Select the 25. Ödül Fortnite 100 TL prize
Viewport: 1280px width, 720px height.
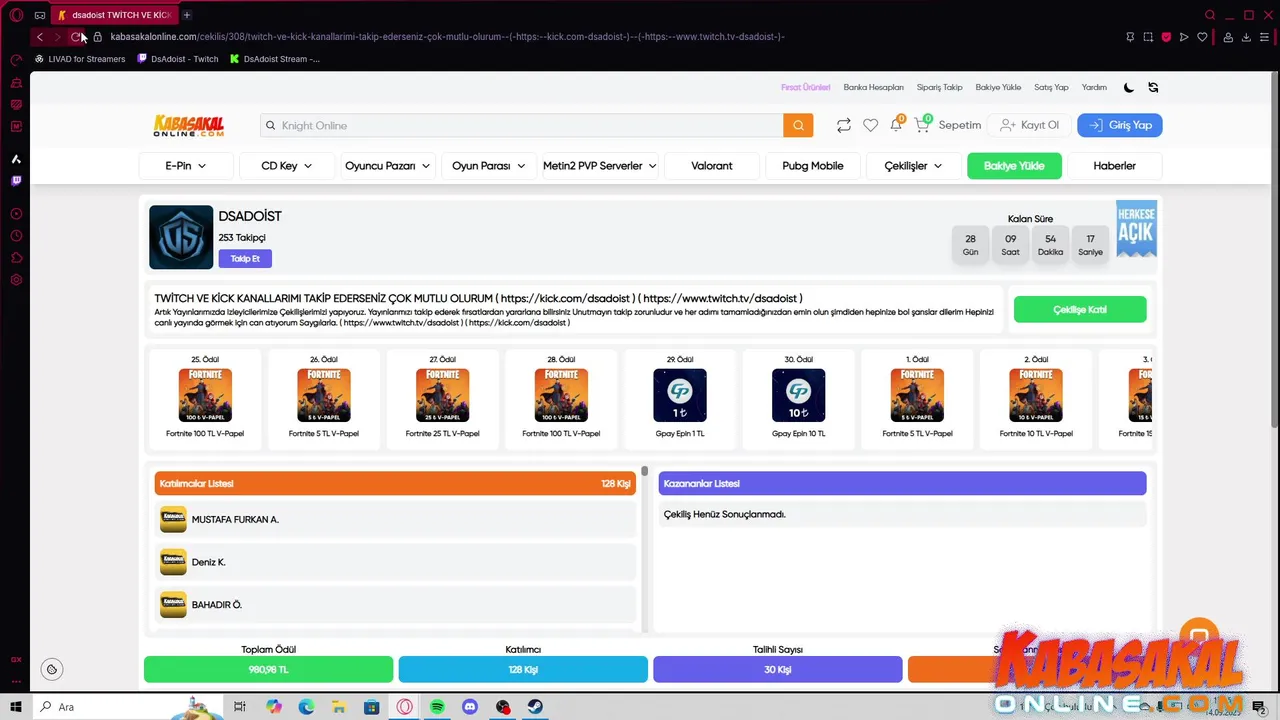point(205,395)
